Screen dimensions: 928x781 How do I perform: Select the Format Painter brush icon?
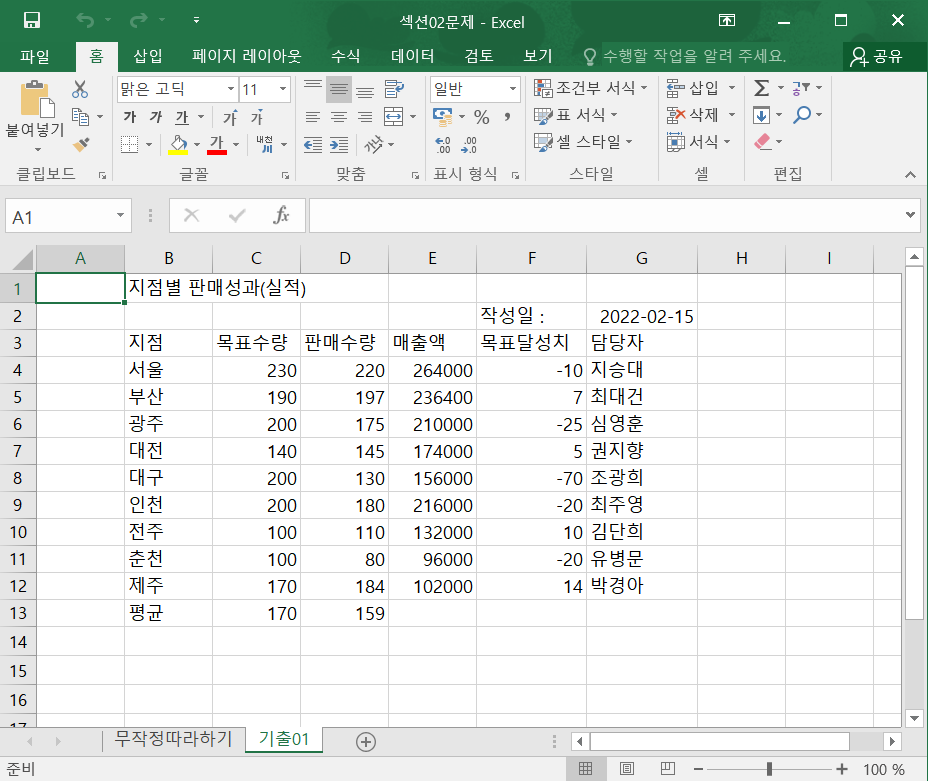pos(81,144)
